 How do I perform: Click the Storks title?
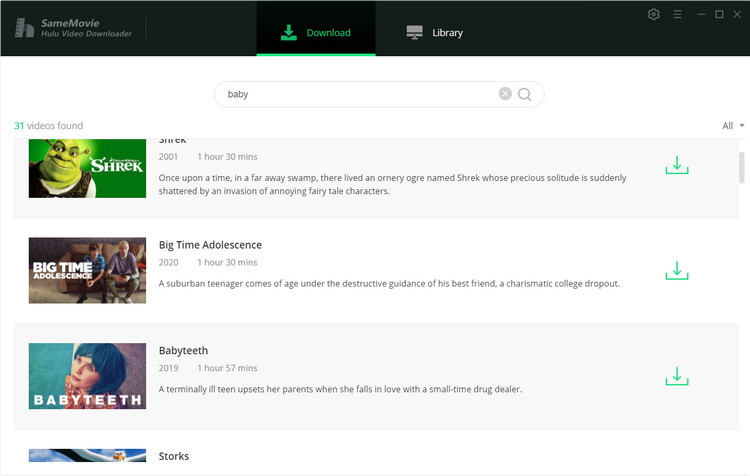[174, 457]
